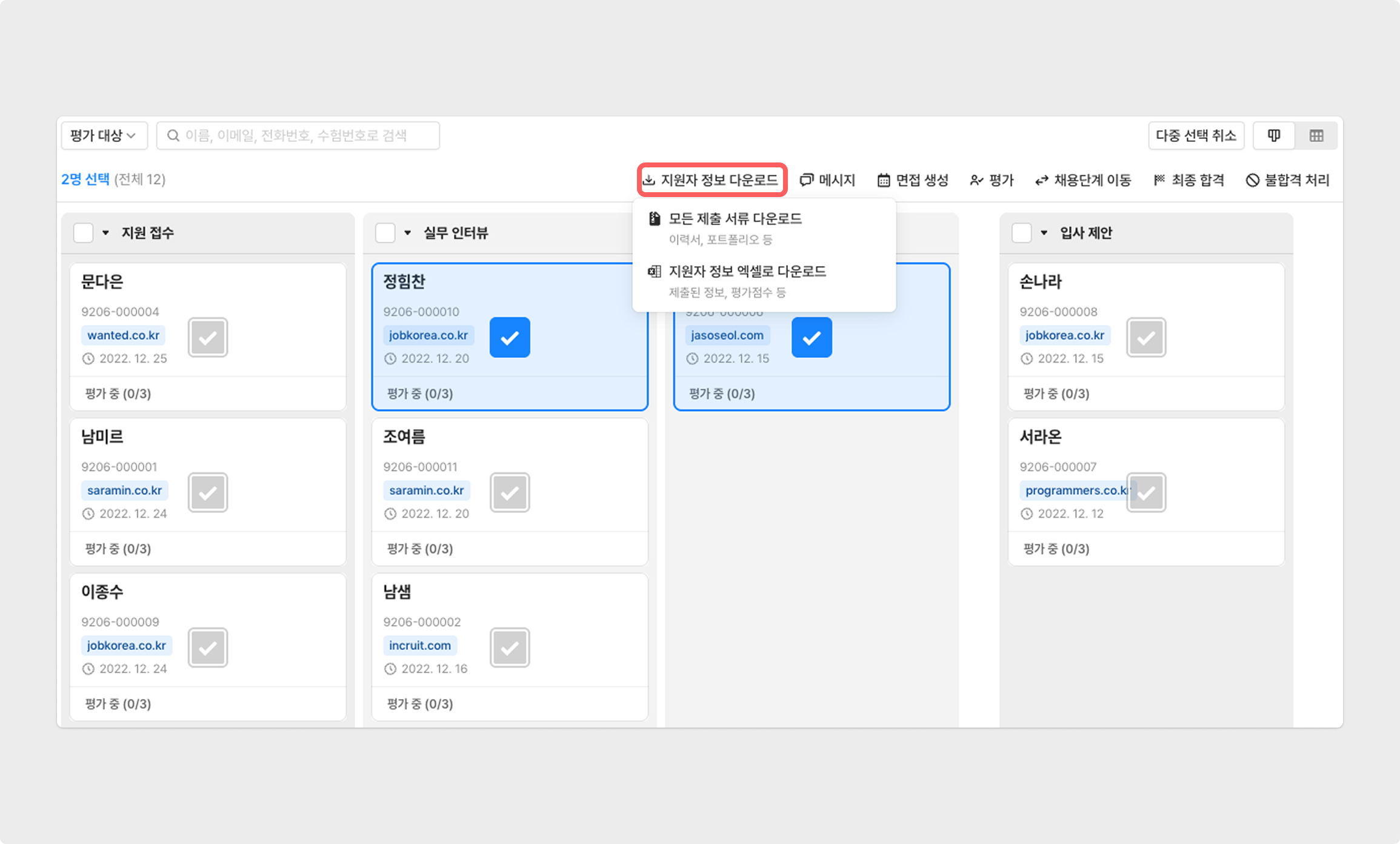Viewport: 1400px width, 844px height.
Task: Click clock icon on 남미르 card
Action: coord(88,514)
